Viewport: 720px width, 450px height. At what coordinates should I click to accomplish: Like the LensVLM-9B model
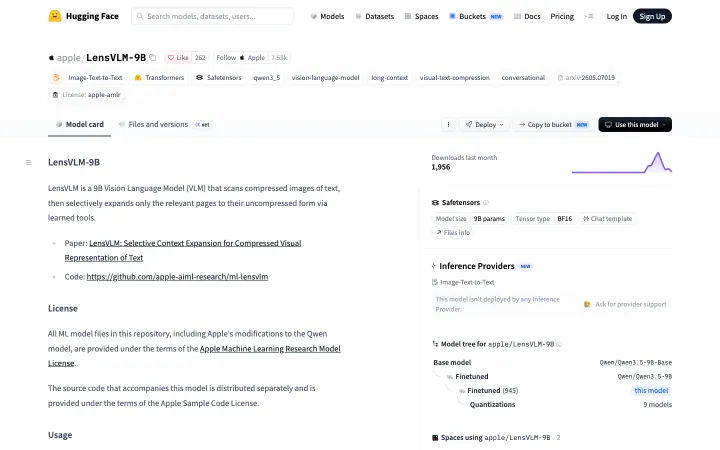click(x=178, y=57)
